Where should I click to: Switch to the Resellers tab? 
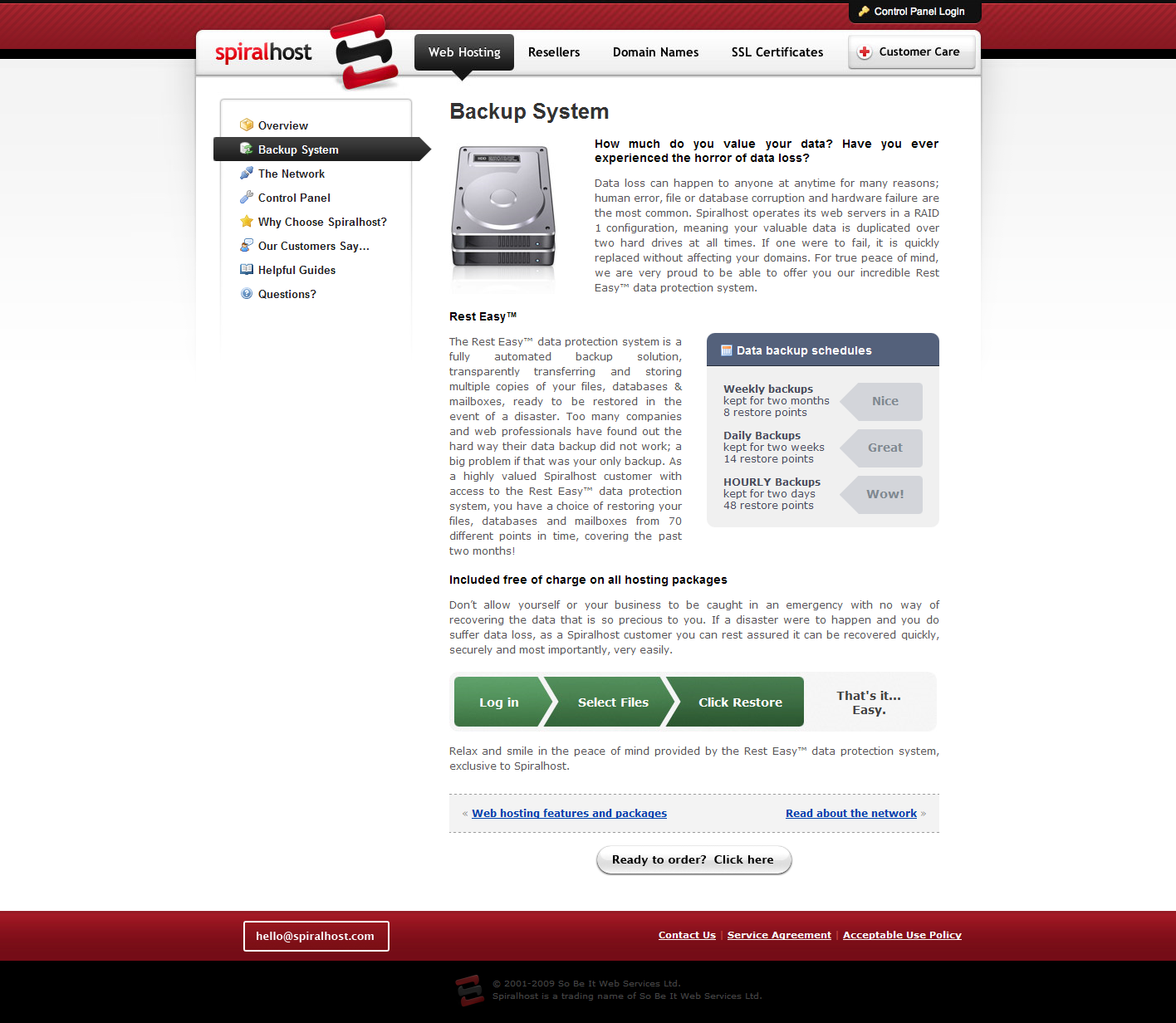click(553, 51)
